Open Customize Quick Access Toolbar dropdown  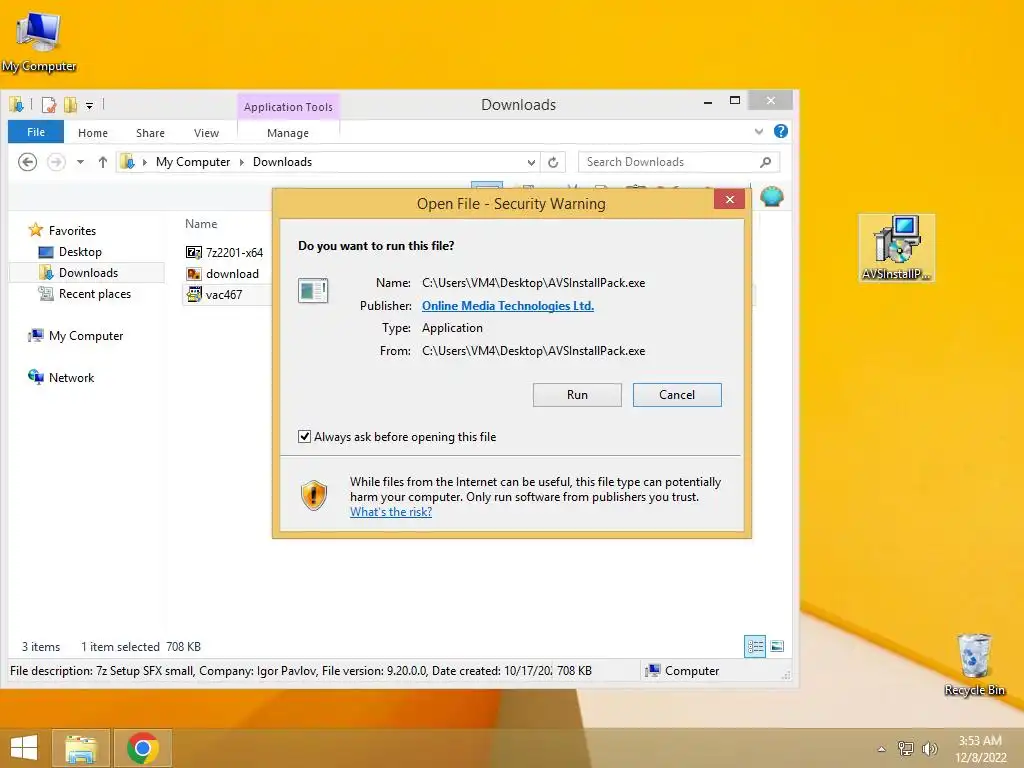click(x=89, y=105)
